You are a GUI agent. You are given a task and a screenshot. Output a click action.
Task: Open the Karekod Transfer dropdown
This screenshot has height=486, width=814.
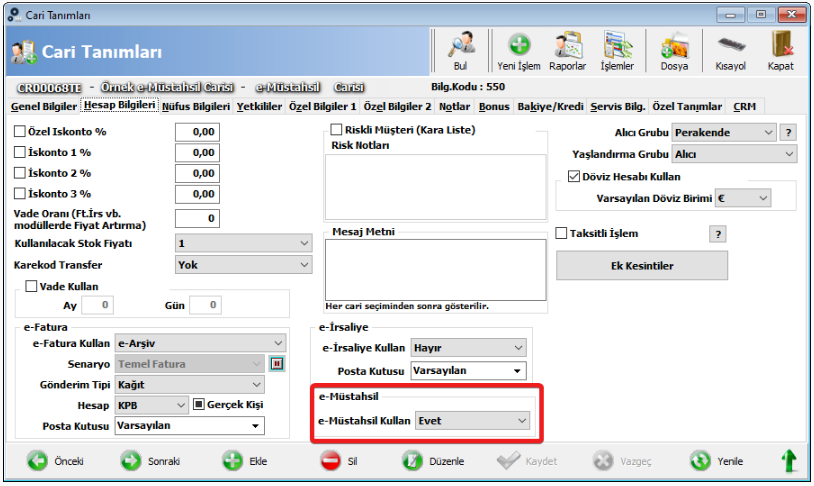(x=243, y=265)
